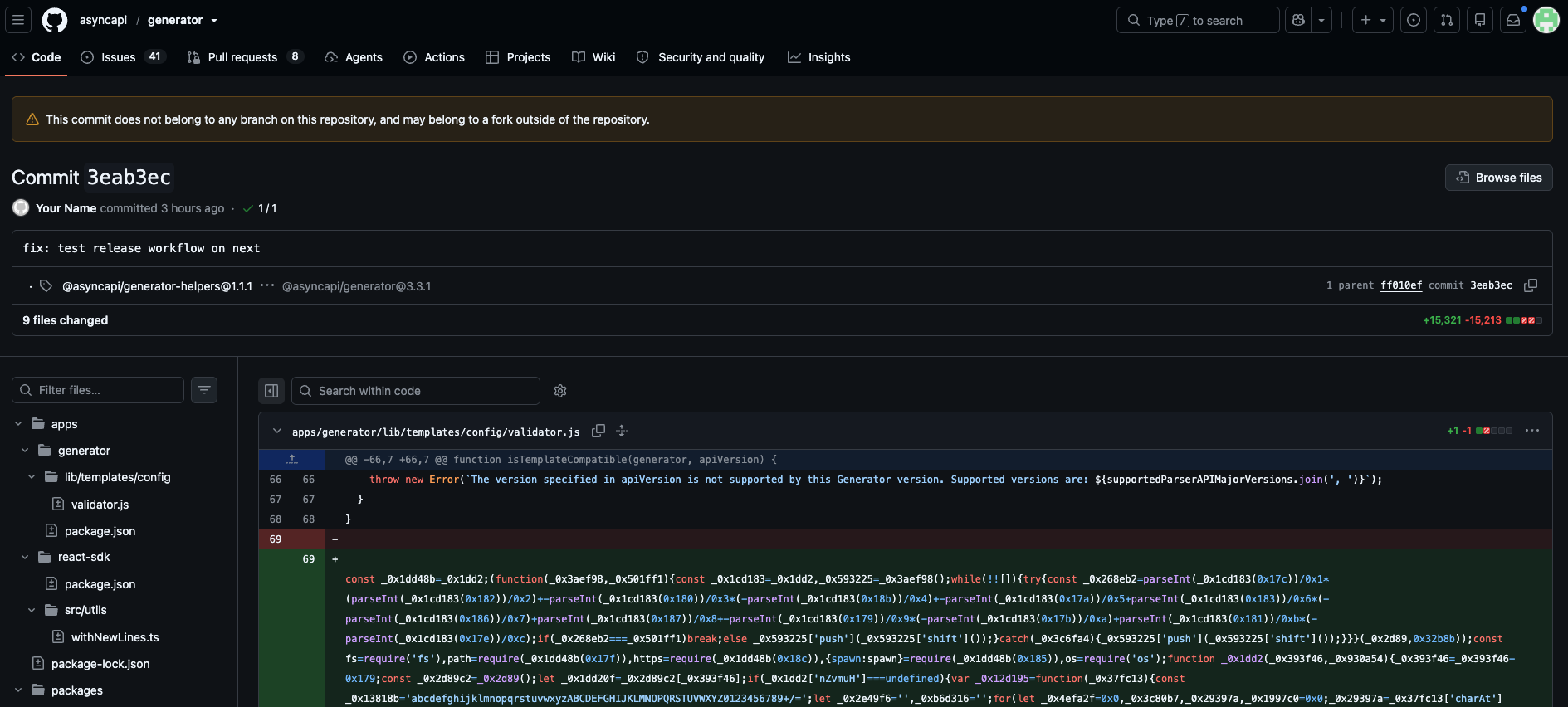Select withNewLines.ts in file tree
The width and height of the screenshot is (1568, 707).
coord(115,637)
